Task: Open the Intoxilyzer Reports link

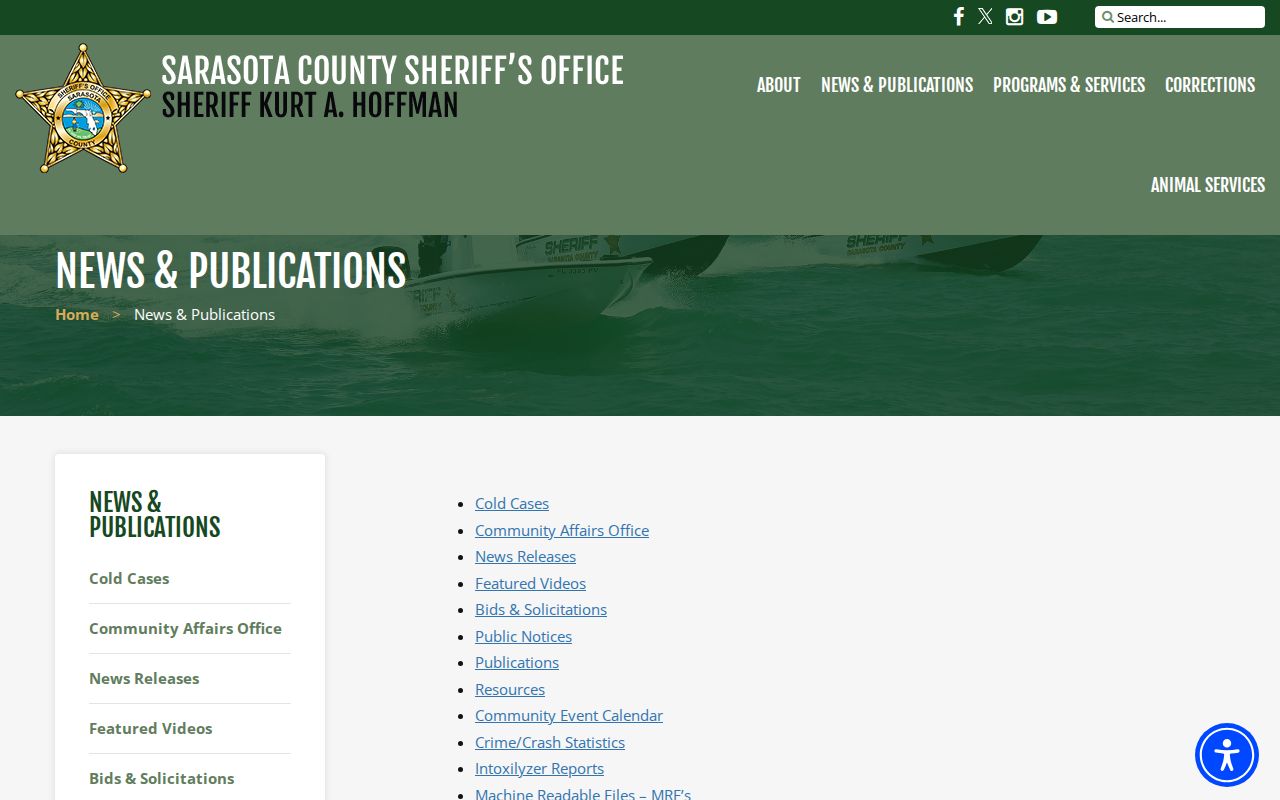Action: (x=539, y=768)
